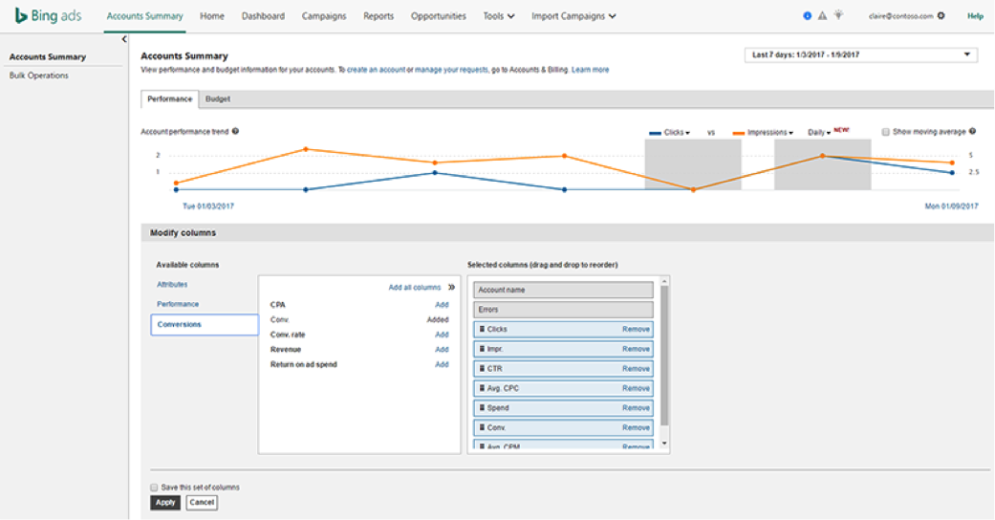Image resolution: width=995 pixels, height=520 pixels.
Task: Click selected columns scroll down arrow
Action: click(664, 444)
